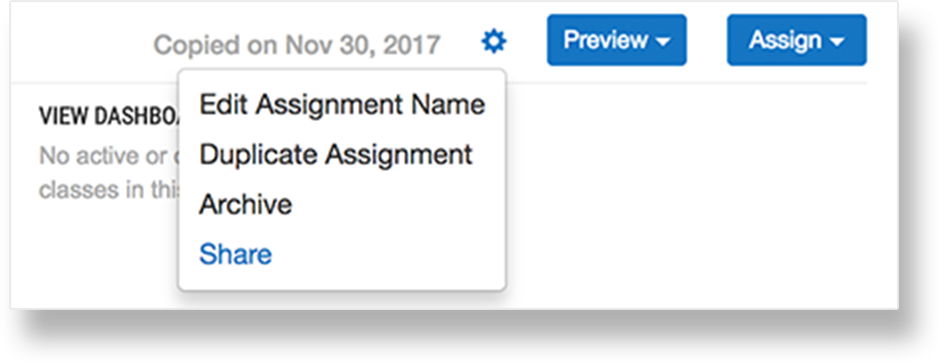Select Edit Assignment Name from menu
The image size is (938, 362).
point(342,105)
